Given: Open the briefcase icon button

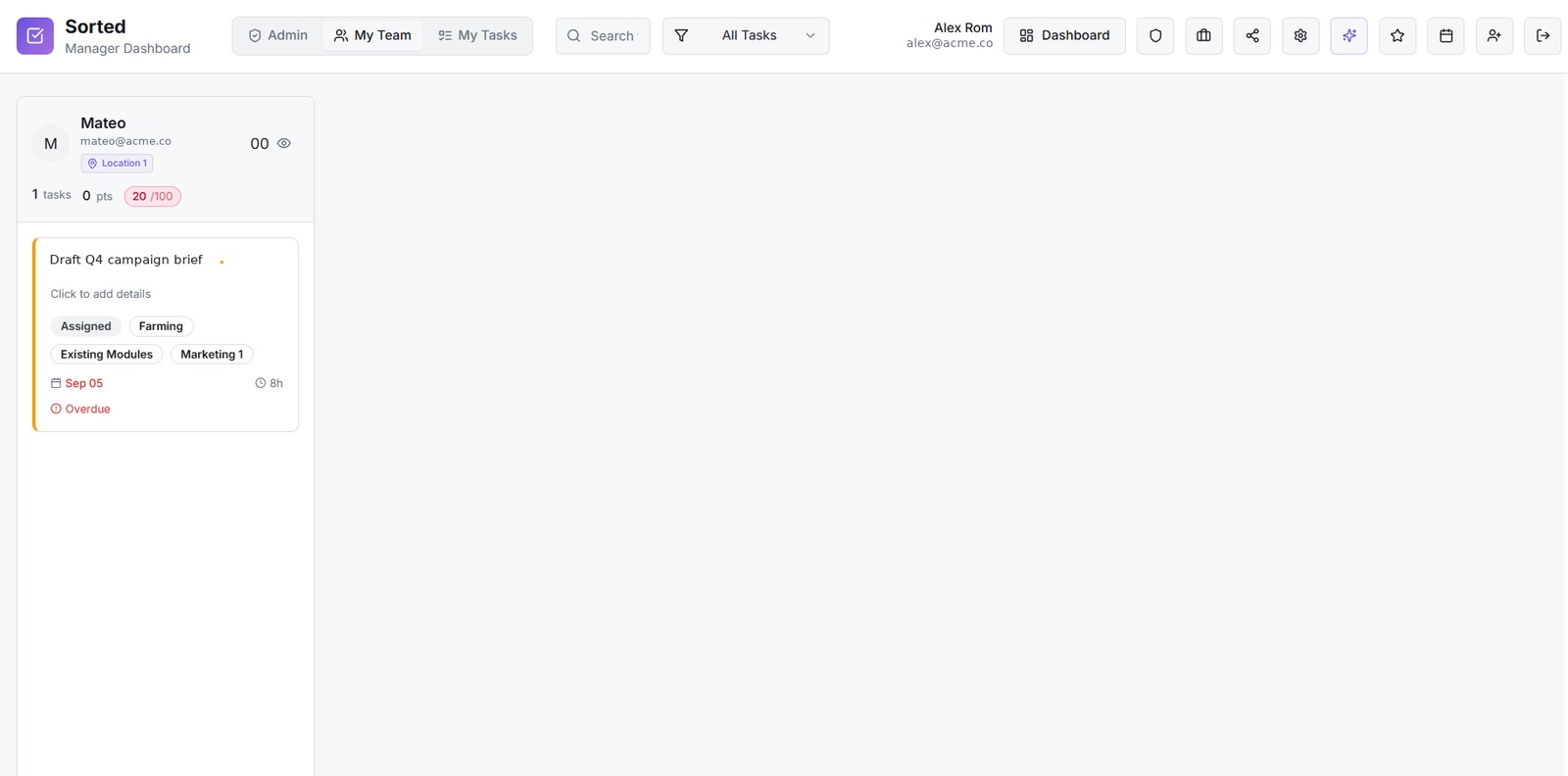Looking at the screenshot, I should [1203, 36].
